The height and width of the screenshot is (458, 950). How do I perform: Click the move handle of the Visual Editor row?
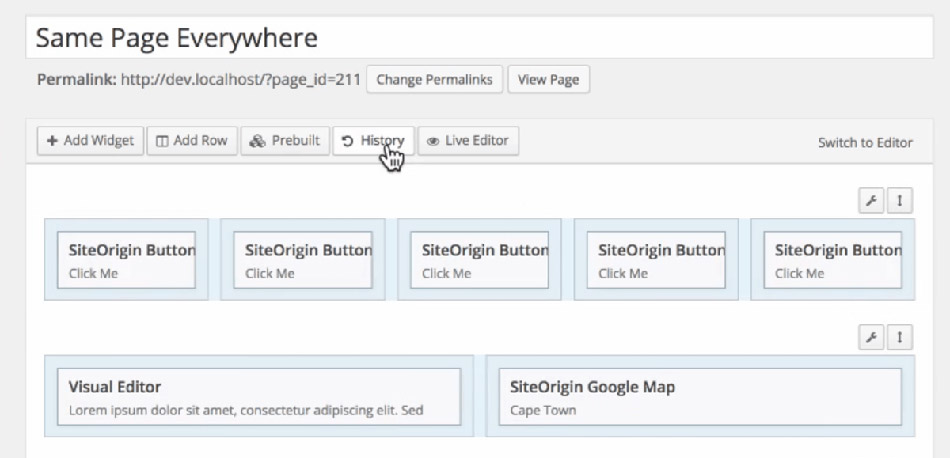coord(900,337)
